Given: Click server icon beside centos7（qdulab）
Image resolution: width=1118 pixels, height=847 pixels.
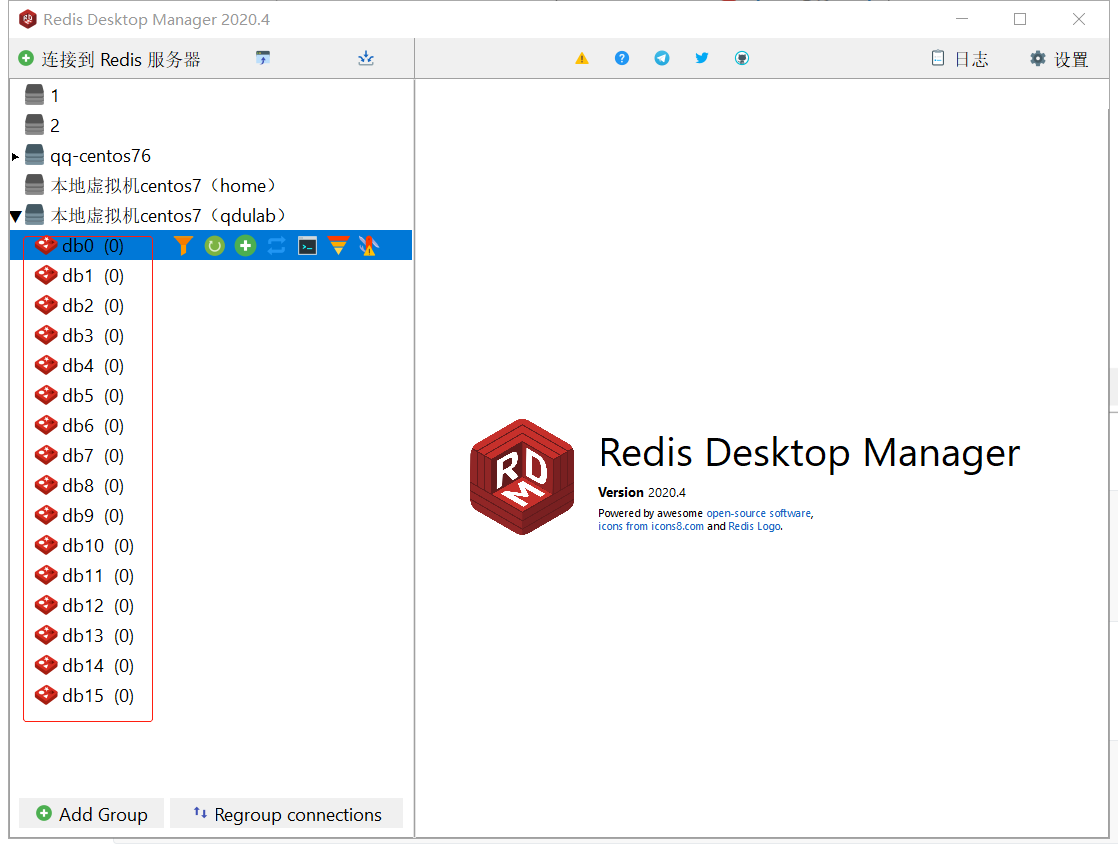Looking at the screenshot, I should tap(34, 215).
